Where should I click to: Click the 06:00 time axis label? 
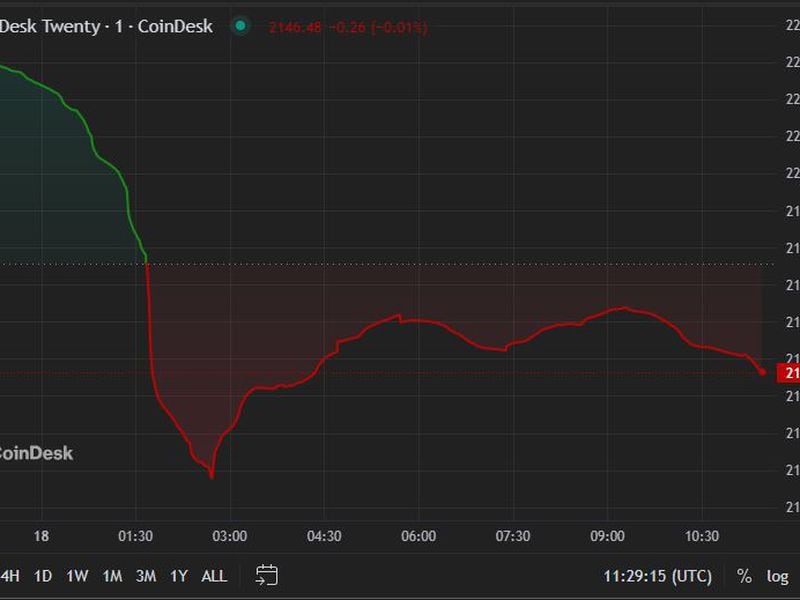tap(418, 536)
